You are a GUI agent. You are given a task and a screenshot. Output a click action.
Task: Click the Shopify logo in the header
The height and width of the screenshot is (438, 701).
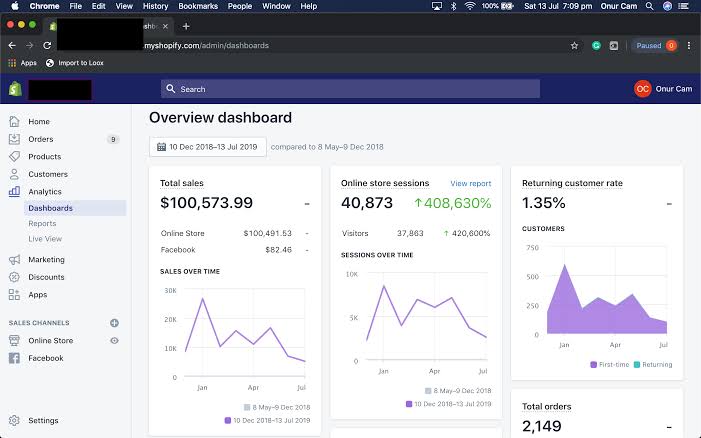pos(15,89)
